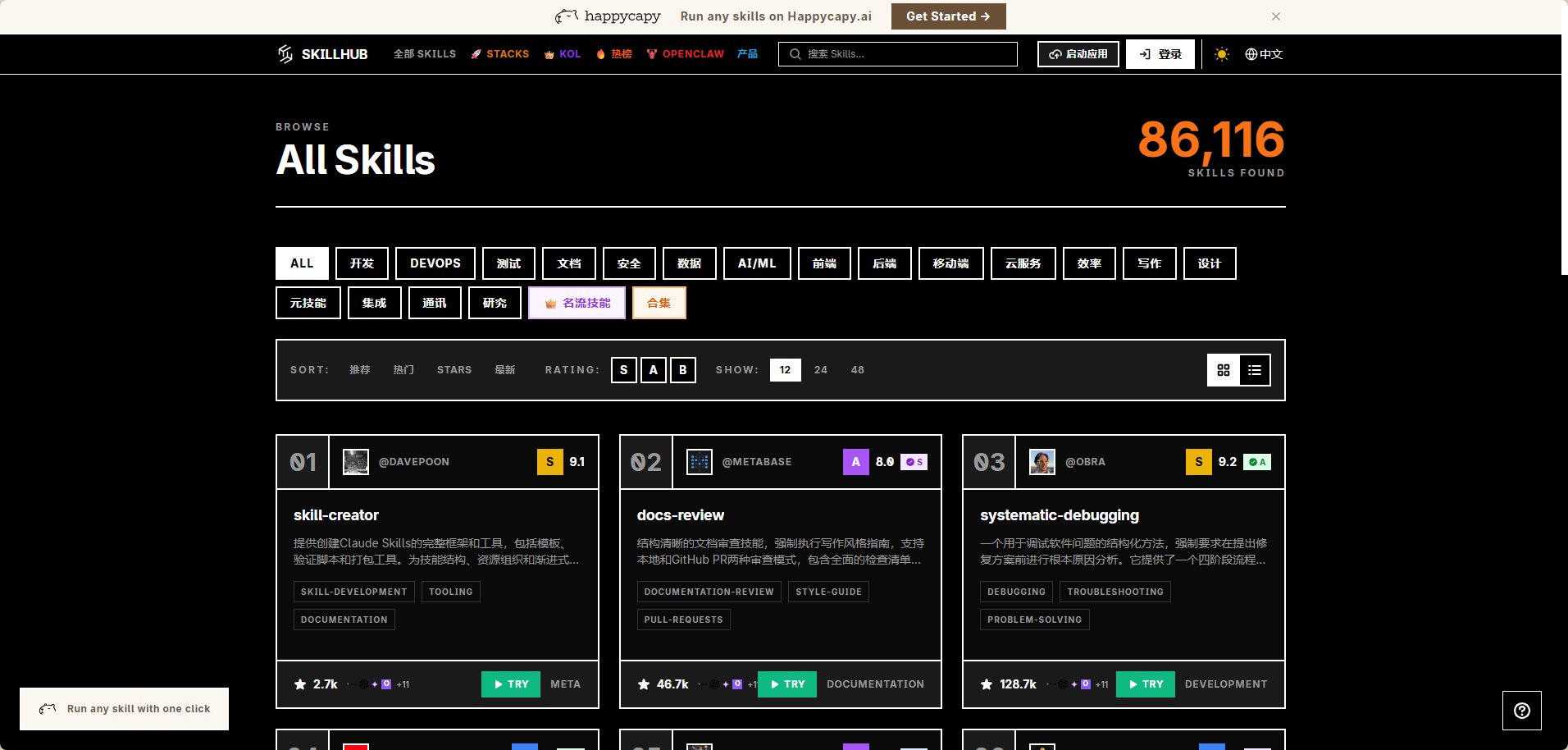Select the AI/ML category filter
1568x750 pixels.
(x=757, y=263)
